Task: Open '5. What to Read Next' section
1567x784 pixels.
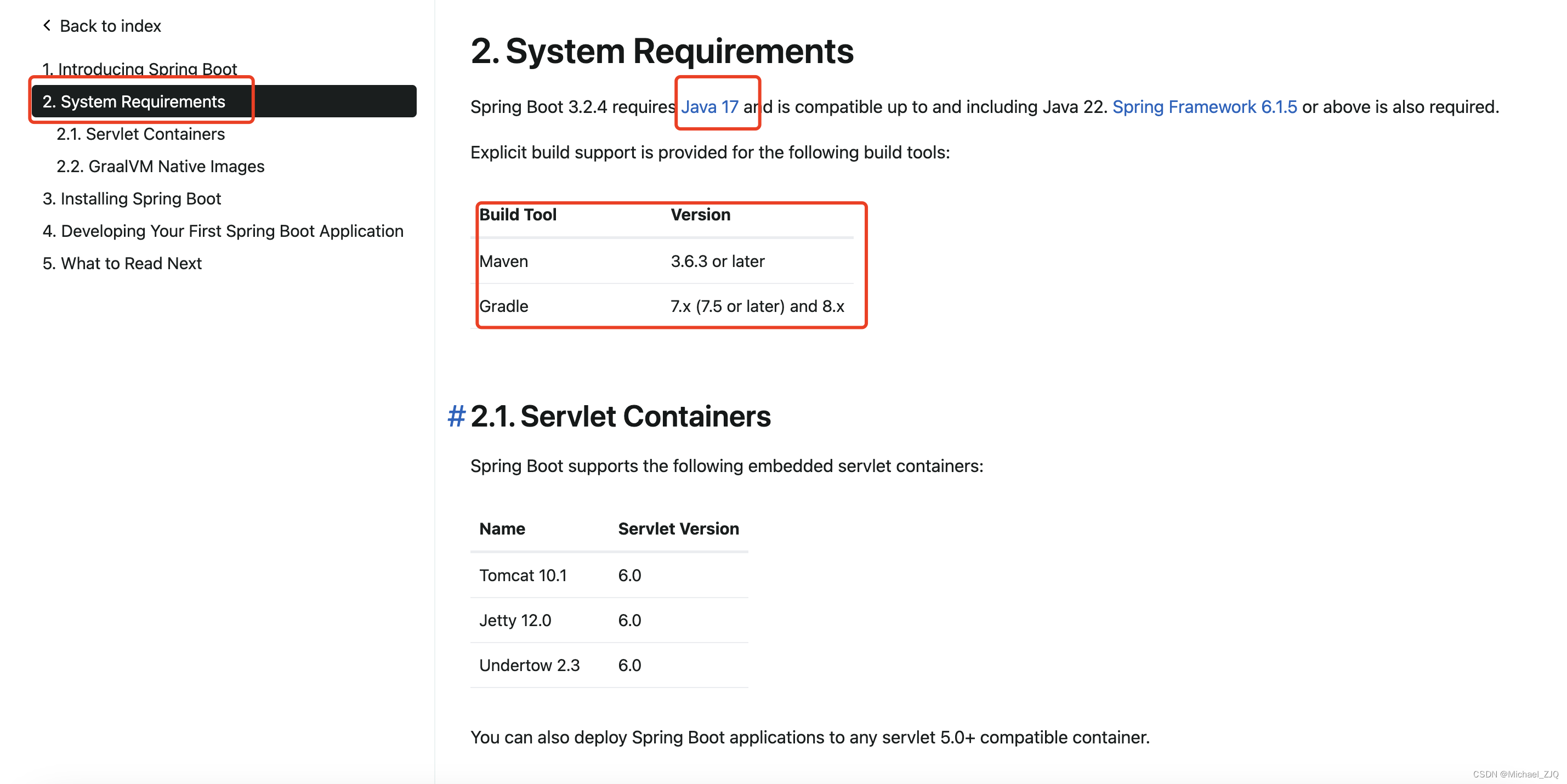Action: [122, 263]
